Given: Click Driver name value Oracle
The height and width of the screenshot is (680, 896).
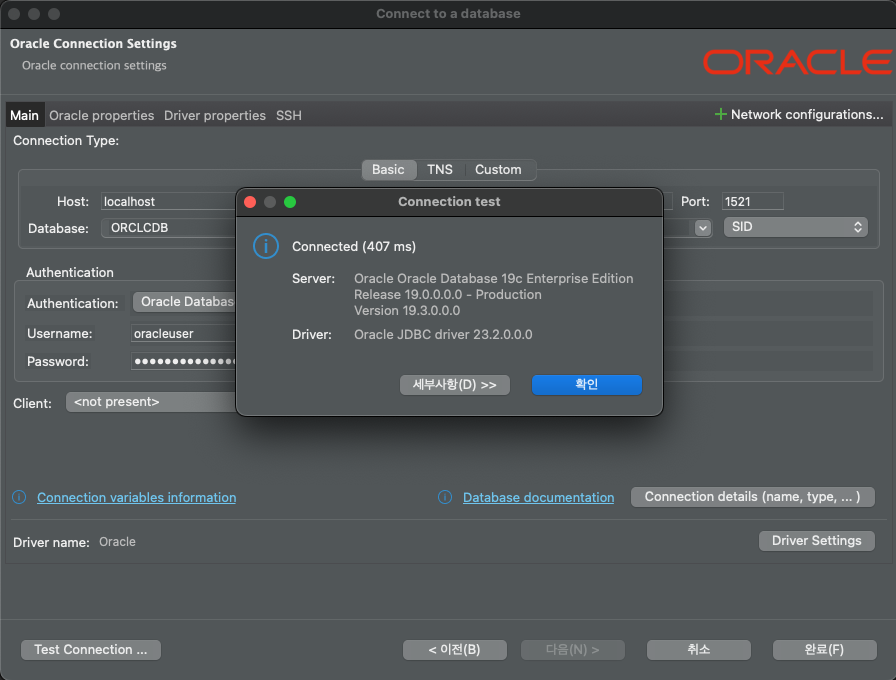Looking at the screenshot, I should pos(117,542).
